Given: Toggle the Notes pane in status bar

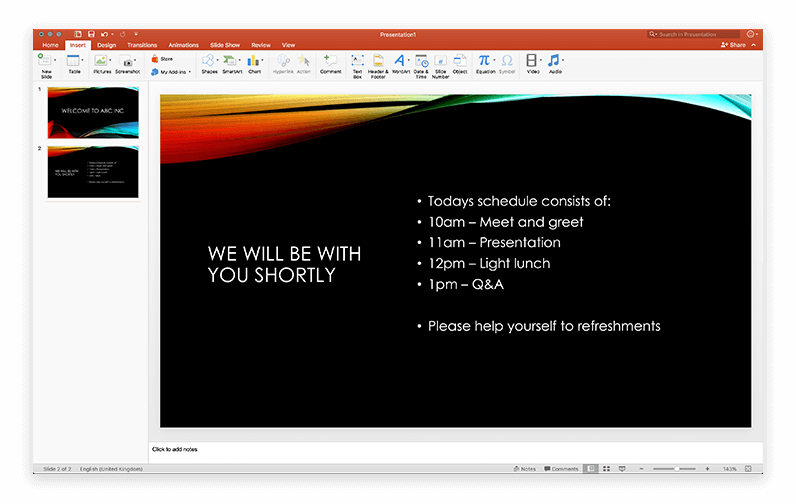Looking at the screenshot, I should tap(524, 468).
